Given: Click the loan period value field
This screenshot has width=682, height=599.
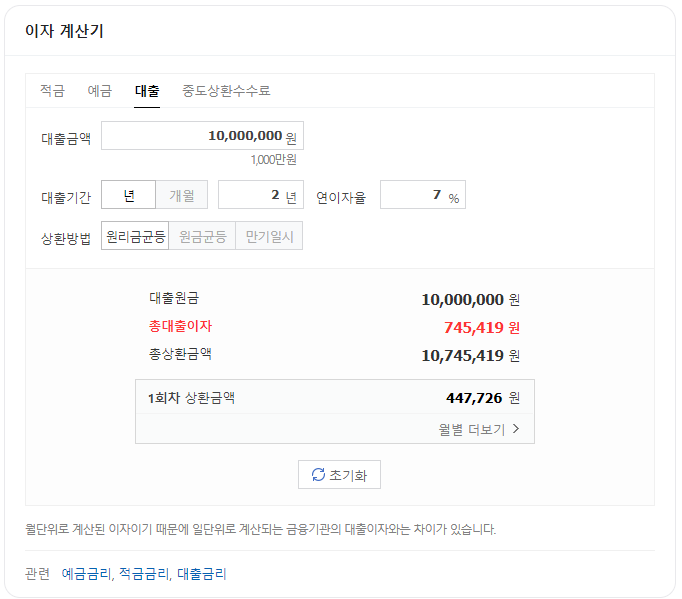Looking at the screenshot, I should [x=261, y=195].
